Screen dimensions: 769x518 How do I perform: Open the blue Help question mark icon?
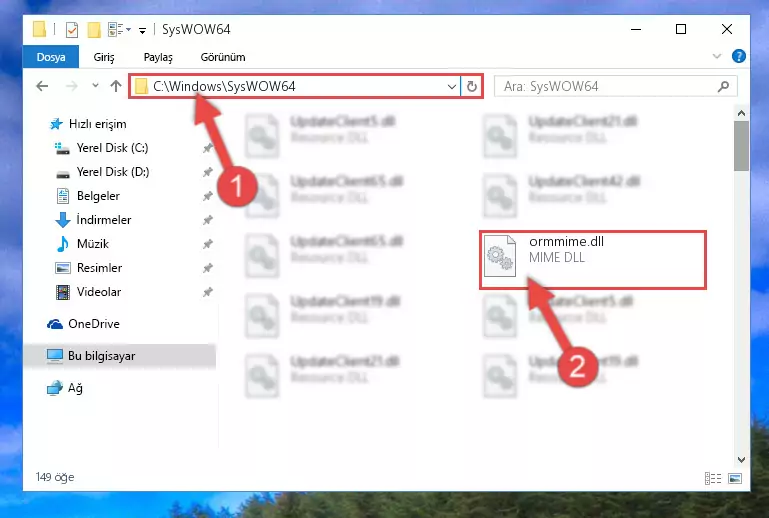tap(738, 56)
